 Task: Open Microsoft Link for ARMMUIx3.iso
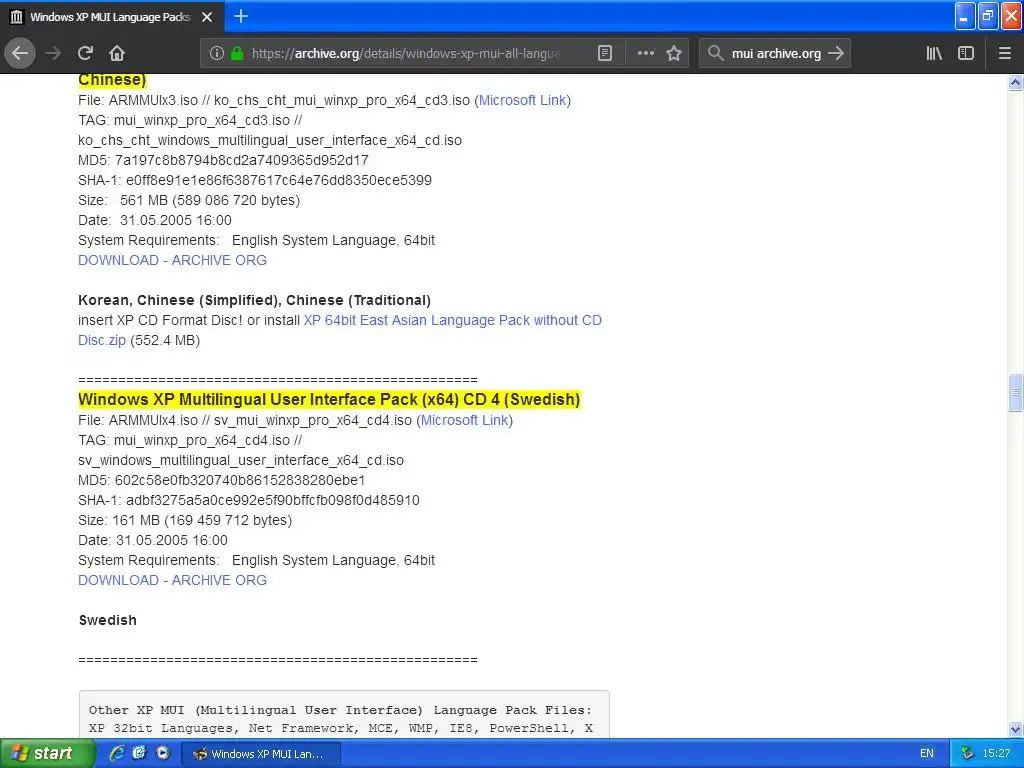click(522, 101)
